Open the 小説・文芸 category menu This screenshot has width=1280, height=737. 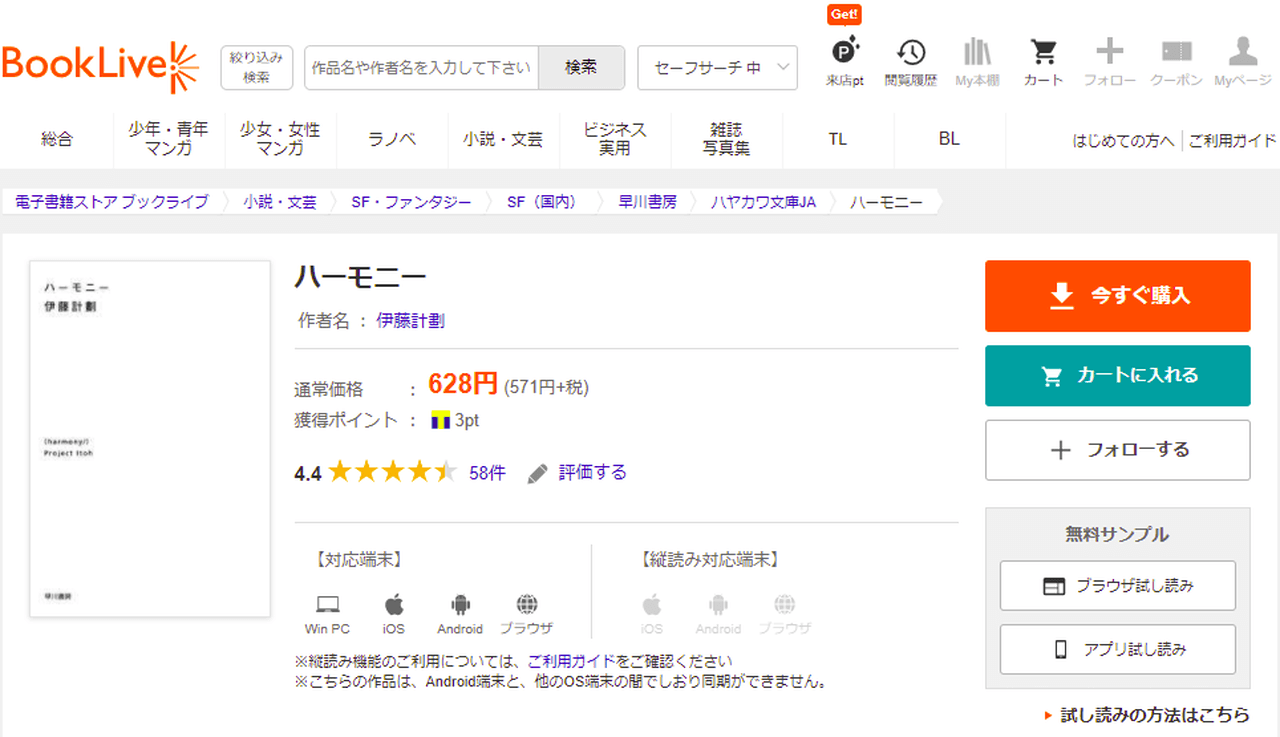[503, 139]
